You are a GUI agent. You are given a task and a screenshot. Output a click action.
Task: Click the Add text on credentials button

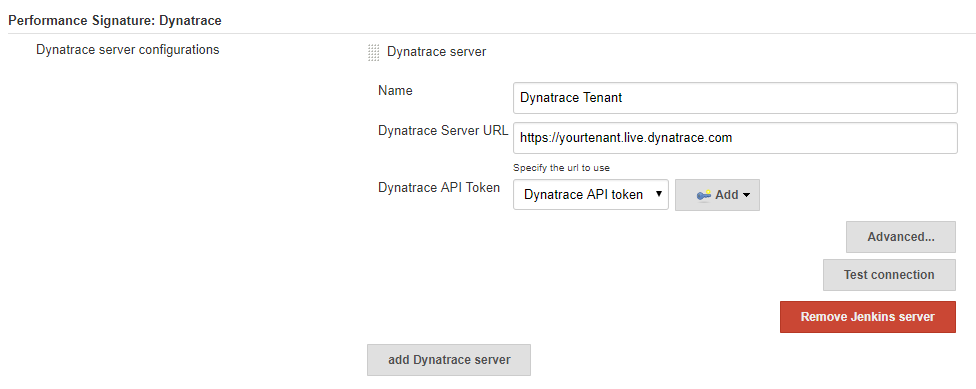click(x=726, y=195)
